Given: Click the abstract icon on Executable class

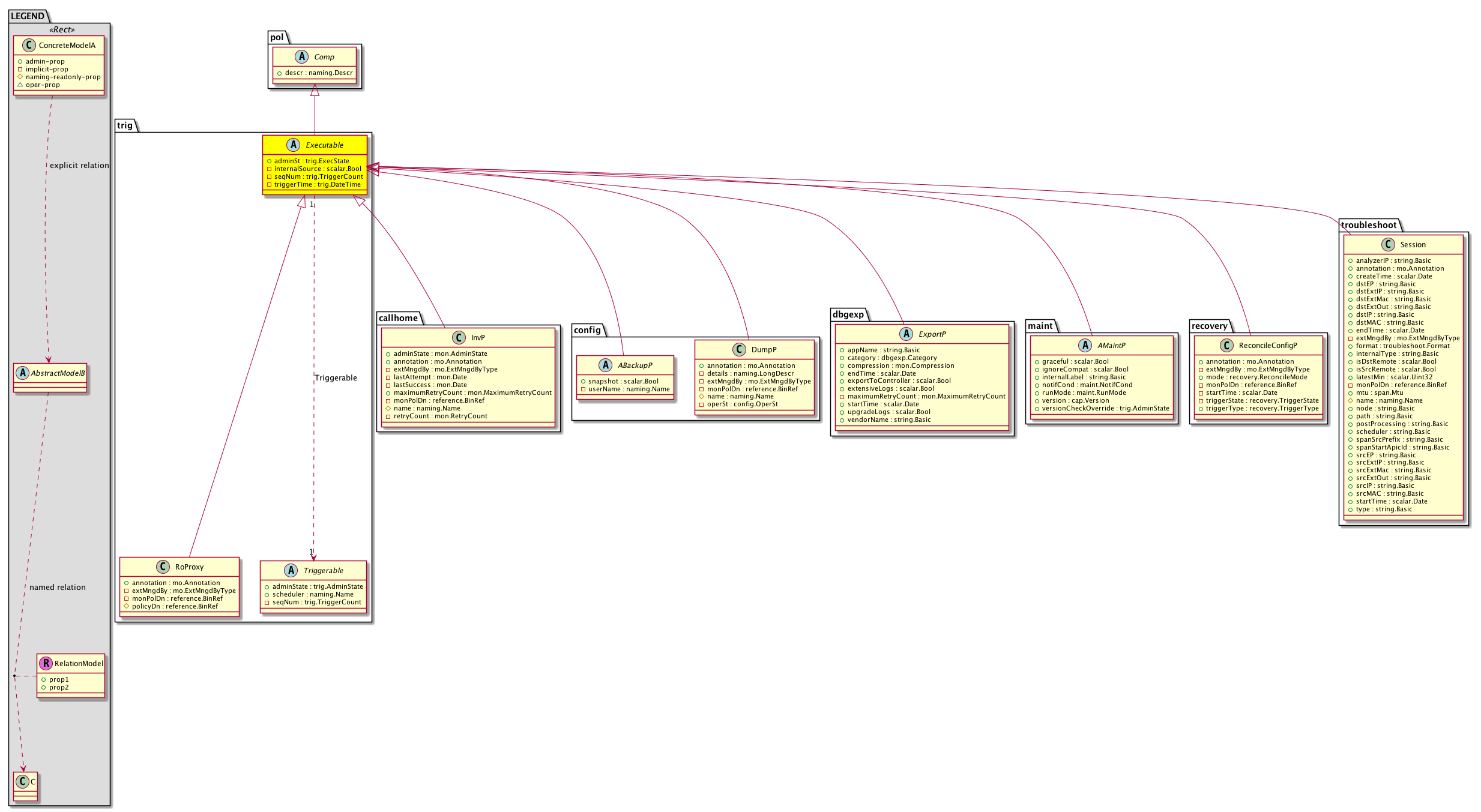Looking at the screenshot, I should pos(293,145).
